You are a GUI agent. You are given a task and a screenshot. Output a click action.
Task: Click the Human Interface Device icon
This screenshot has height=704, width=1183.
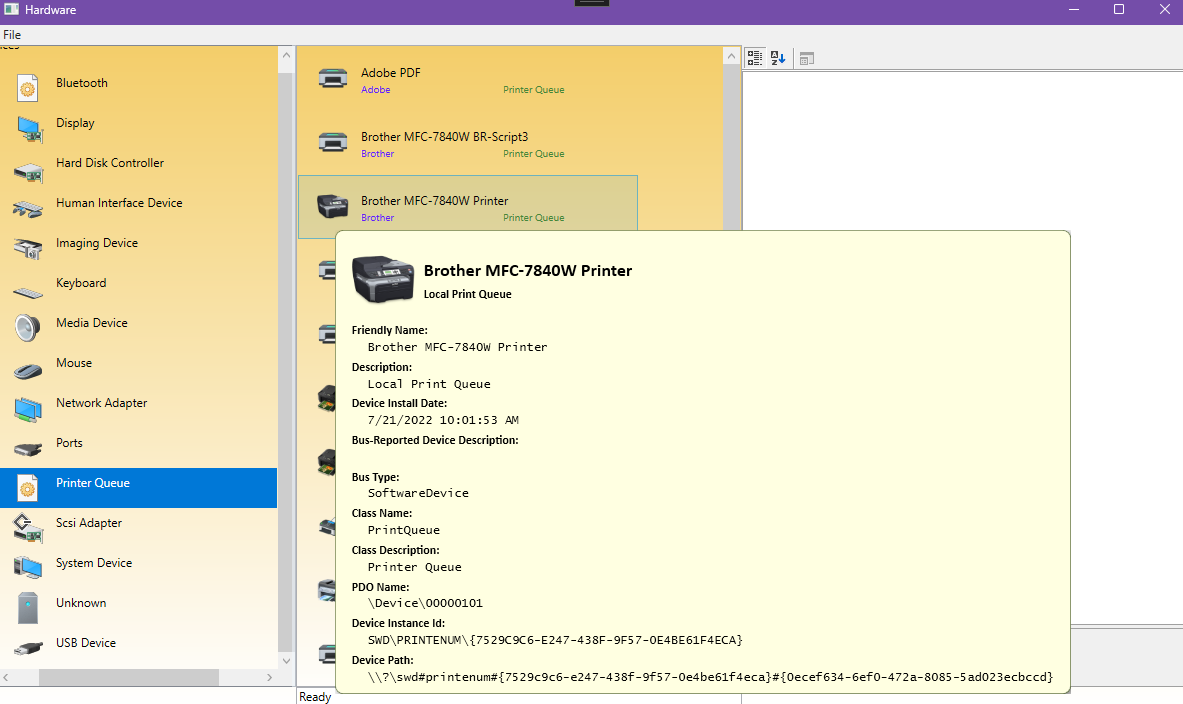coord(28,209)
